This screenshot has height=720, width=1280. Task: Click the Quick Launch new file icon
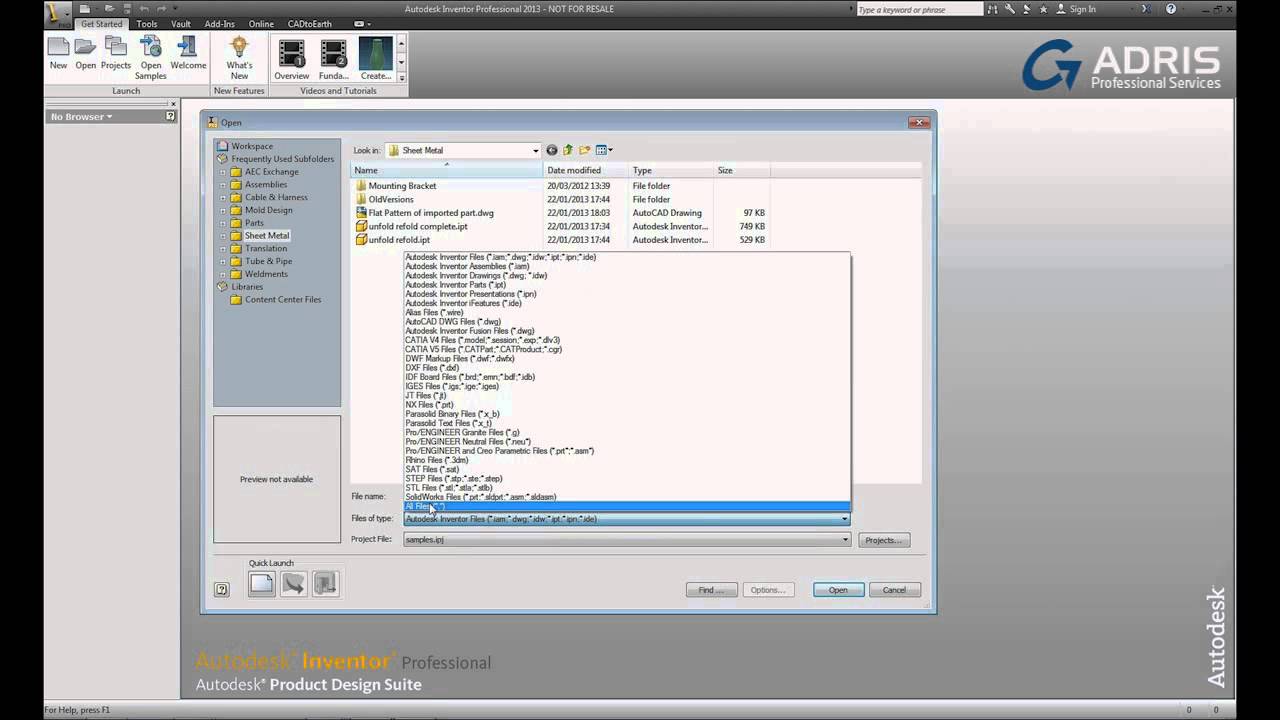[261, 584]
